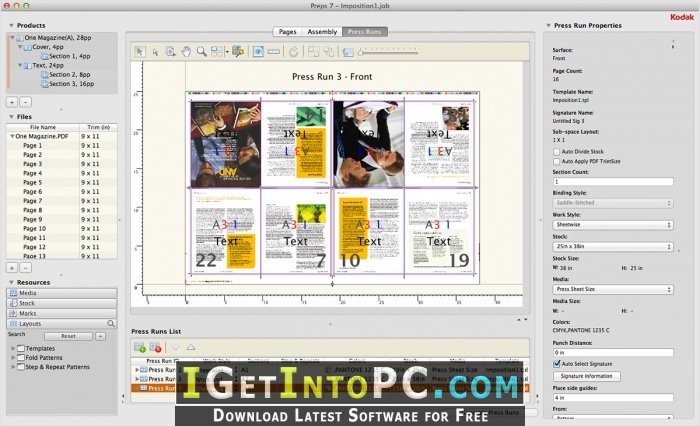Click the fit sheet view icon
Viewport: 700px width, 426px height.
coord(348,52)
